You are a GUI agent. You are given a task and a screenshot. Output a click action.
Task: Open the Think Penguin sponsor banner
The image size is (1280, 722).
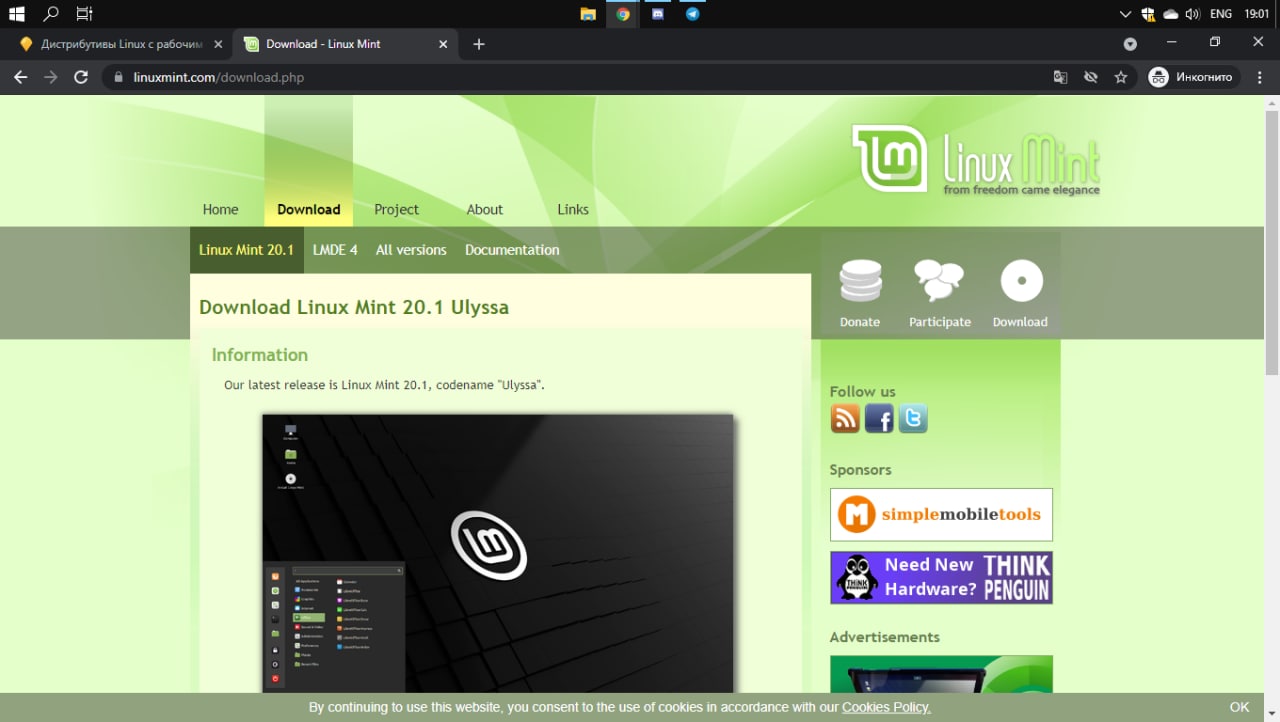coord(941,577)
